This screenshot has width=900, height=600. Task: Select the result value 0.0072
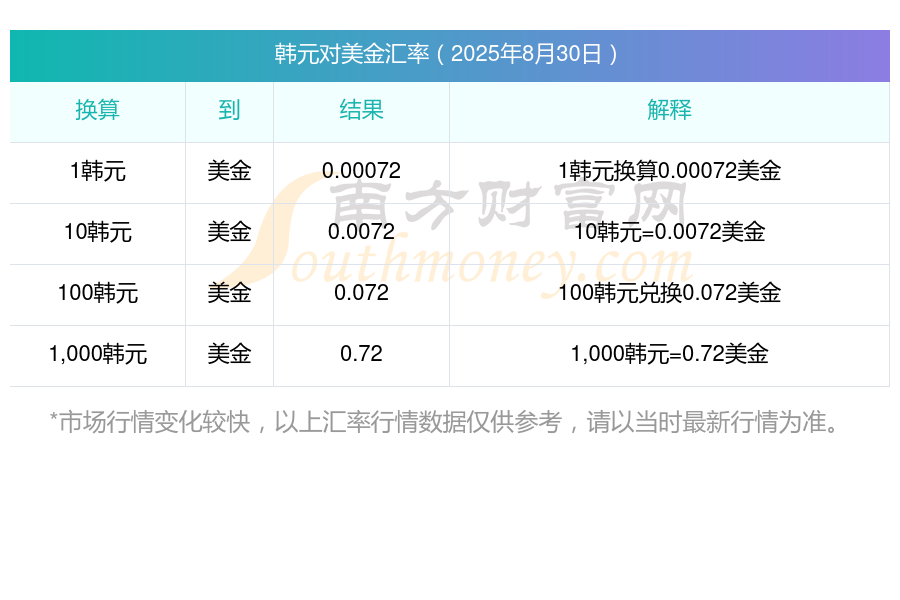(x=361, y=232)
